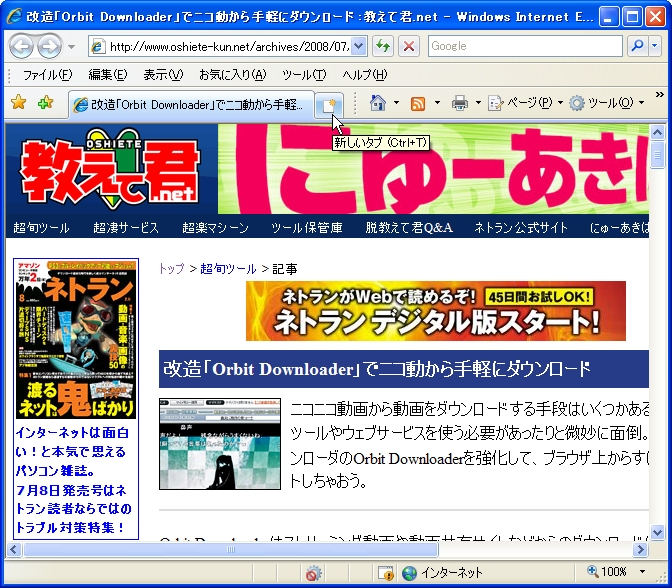Open recent pages dropdown beside Forward button
The height and width of the screenshot is (588, 672).
72,46
